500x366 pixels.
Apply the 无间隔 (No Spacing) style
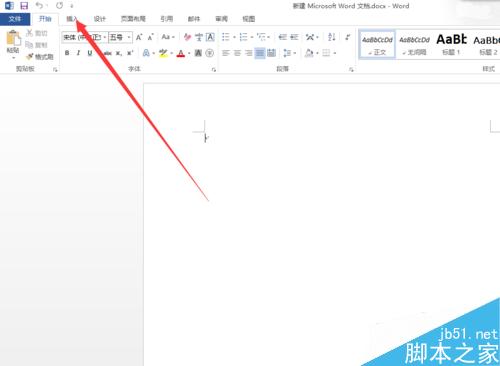pos(414,45)
